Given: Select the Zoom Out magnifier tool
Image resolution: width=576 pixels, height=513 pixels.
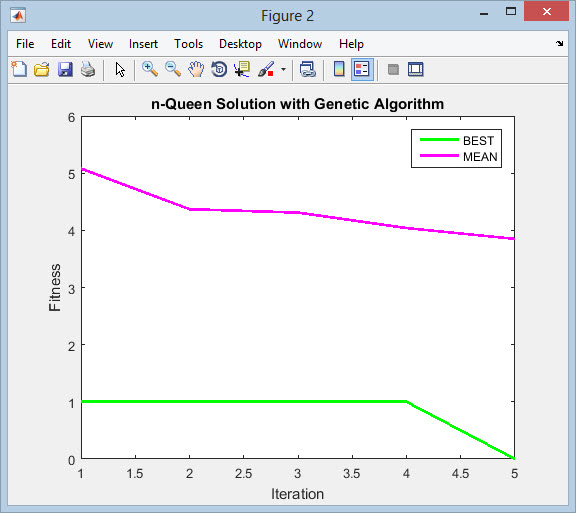Looking at the screenshot, I should pos(173,69).
